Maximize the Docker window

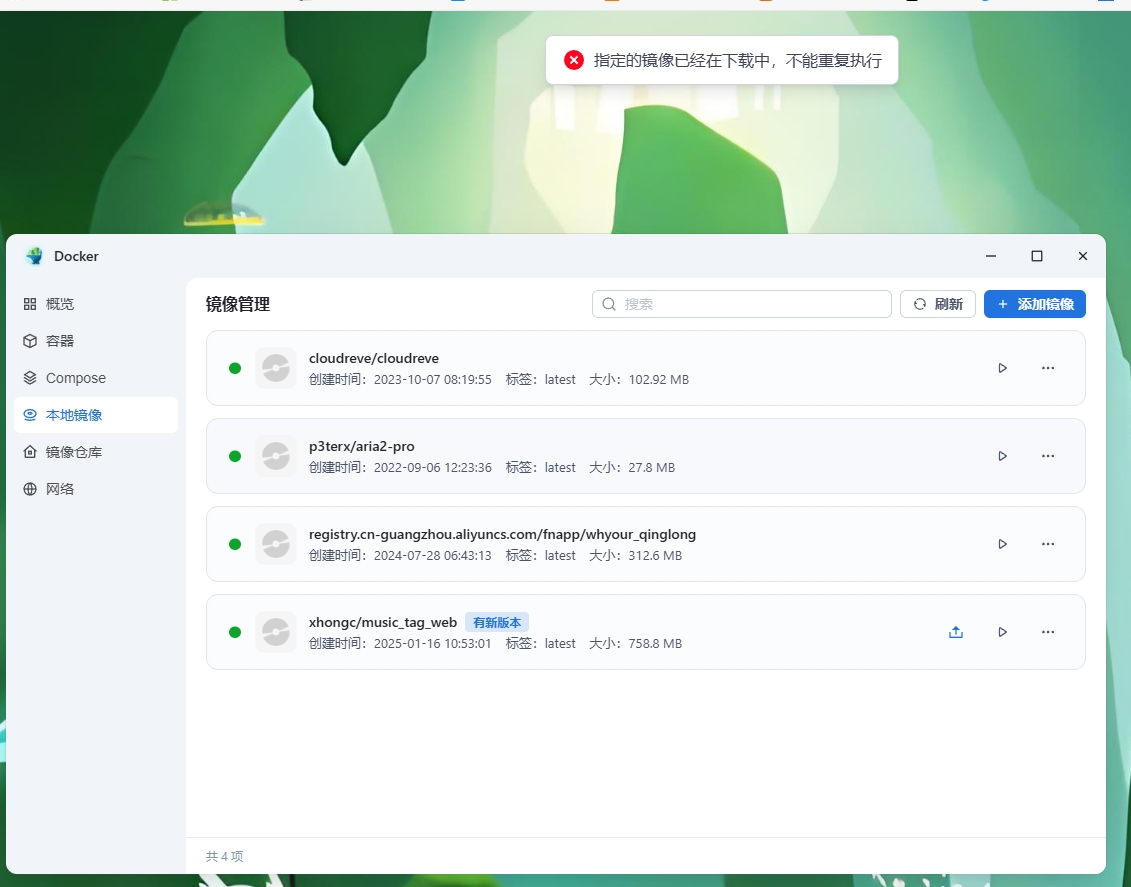click(1037, 256)
